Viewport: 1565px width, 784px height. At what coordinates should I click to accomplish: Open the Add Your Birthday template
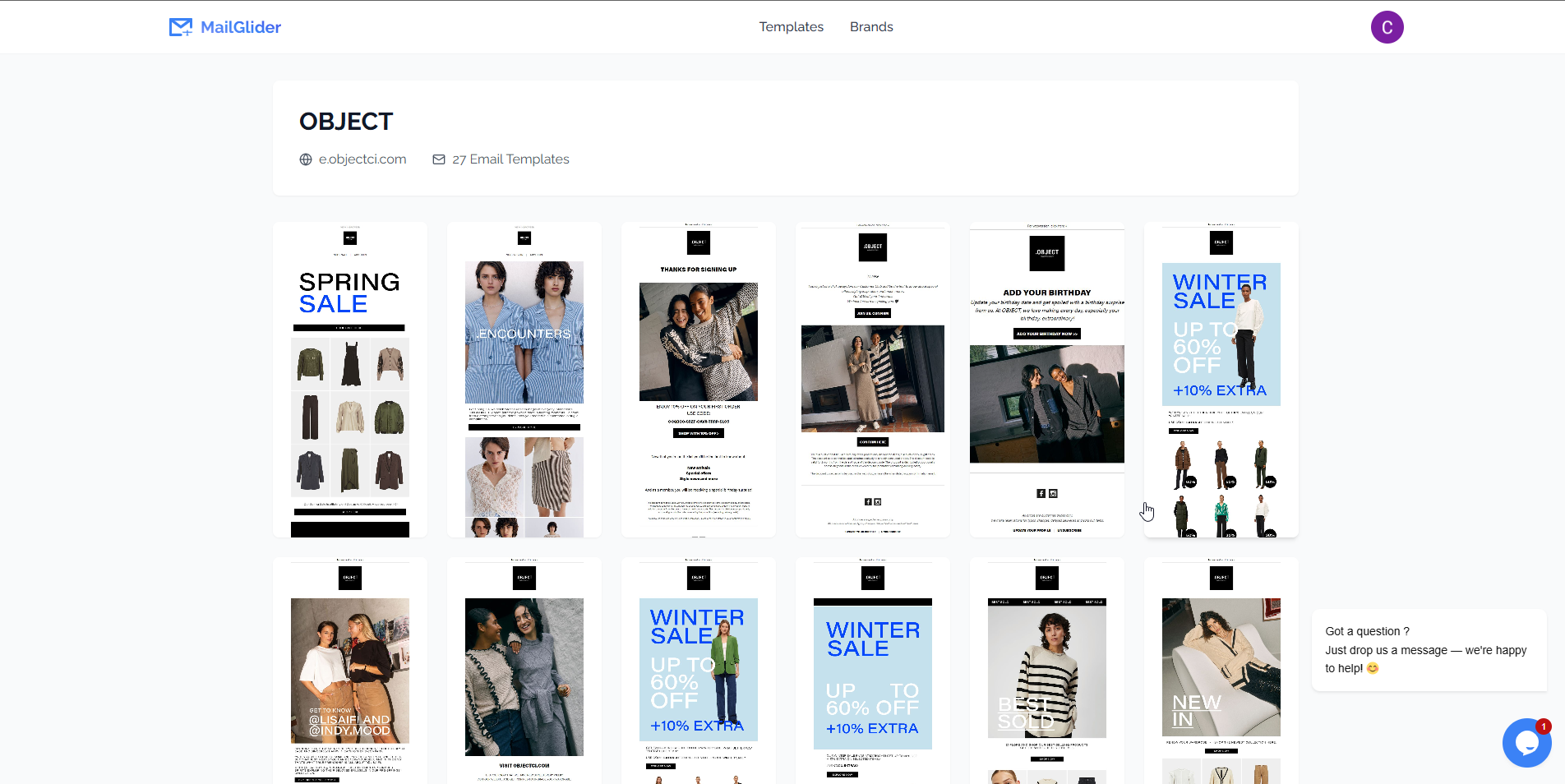tap(1047, 380)
